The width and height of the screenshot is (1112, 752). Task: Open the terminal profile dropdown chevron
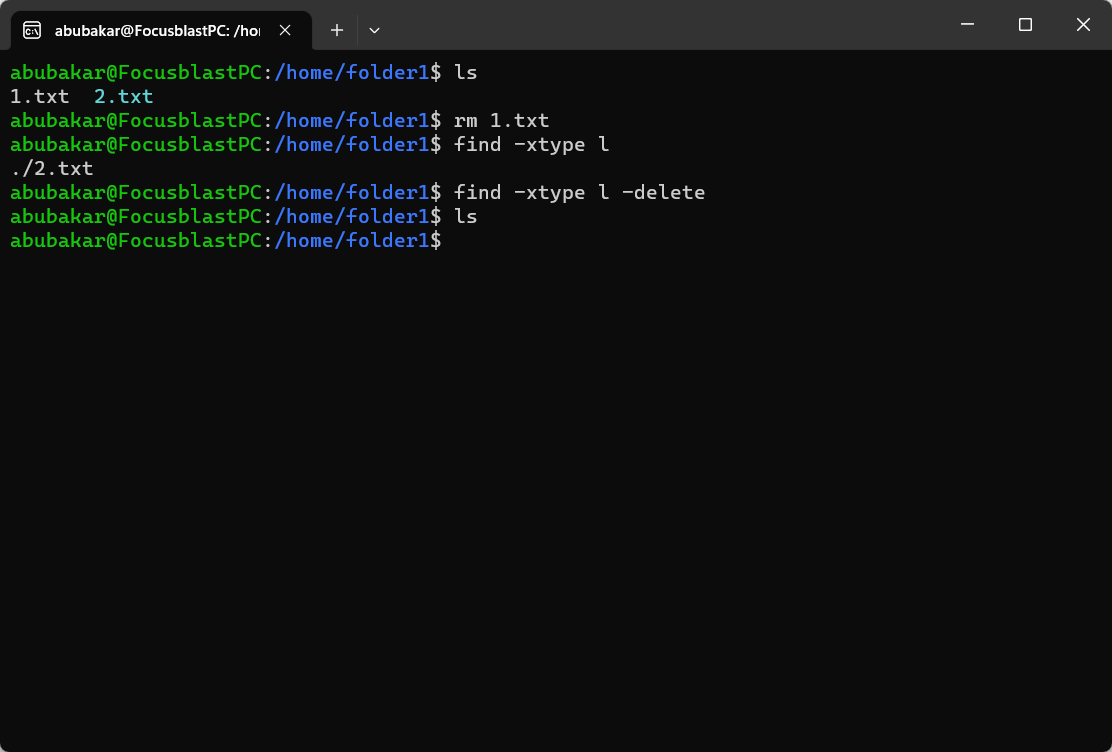[x=374, y=30]
